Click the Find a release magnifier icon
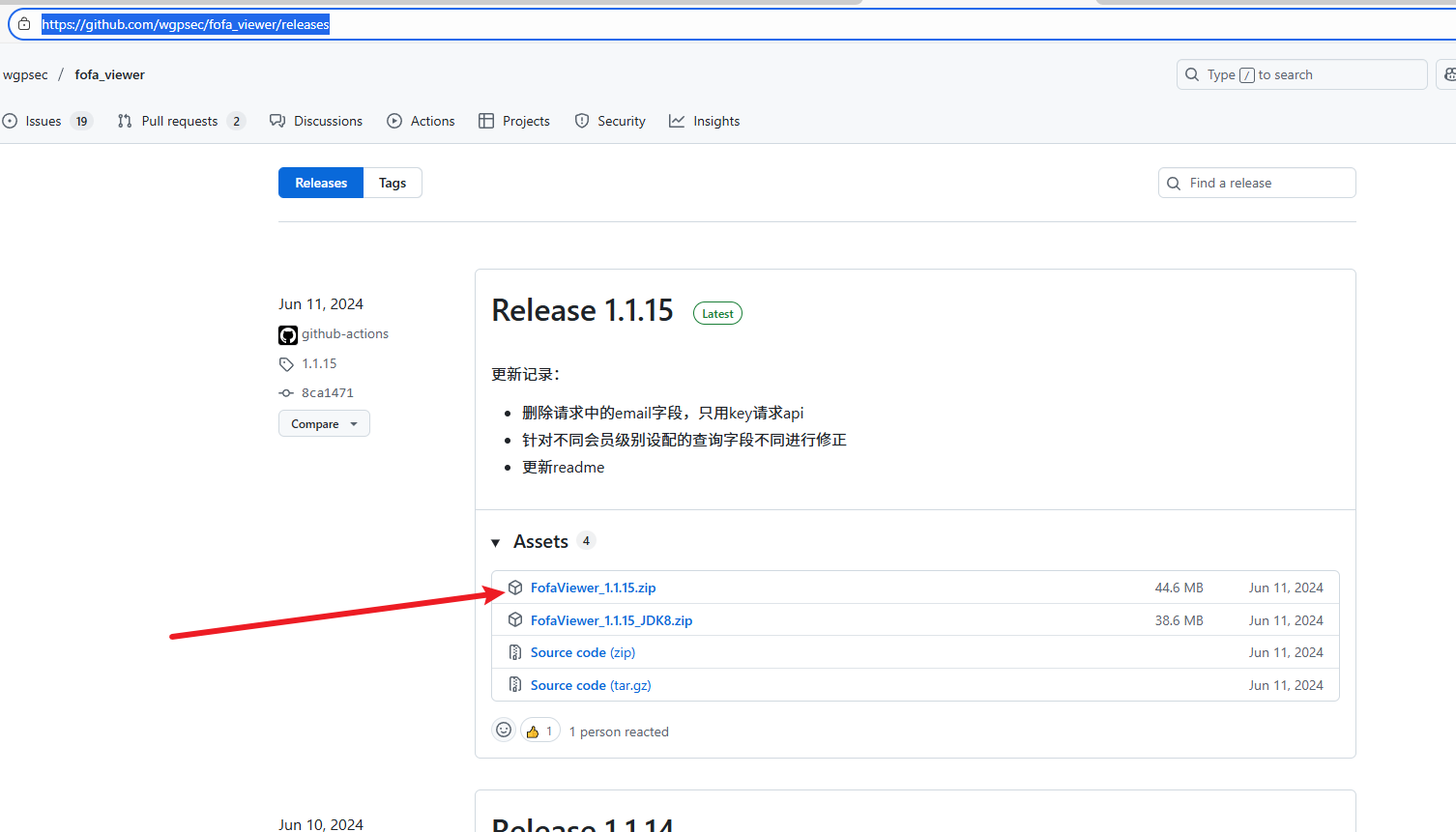 (x=1174, y=183)
